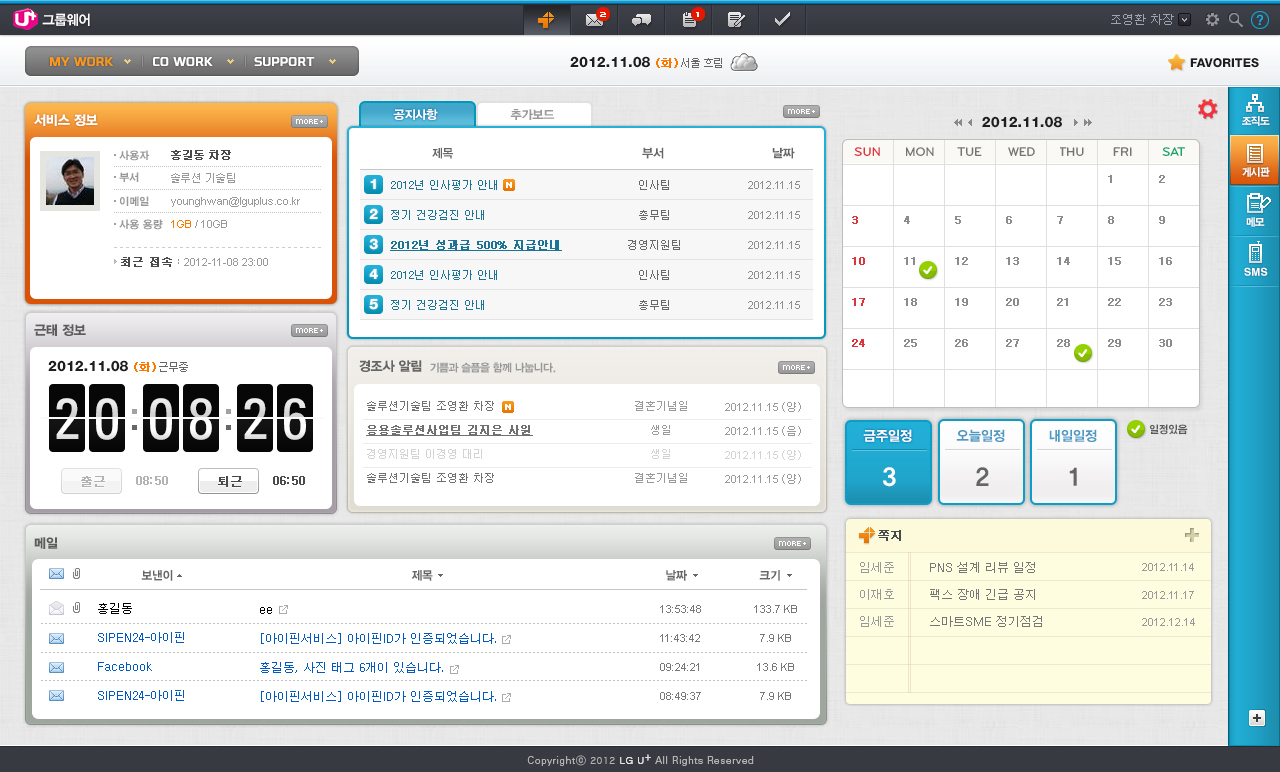
Task: Open 조직도 organization chart in sidebar
Action: pos(1254,109)
